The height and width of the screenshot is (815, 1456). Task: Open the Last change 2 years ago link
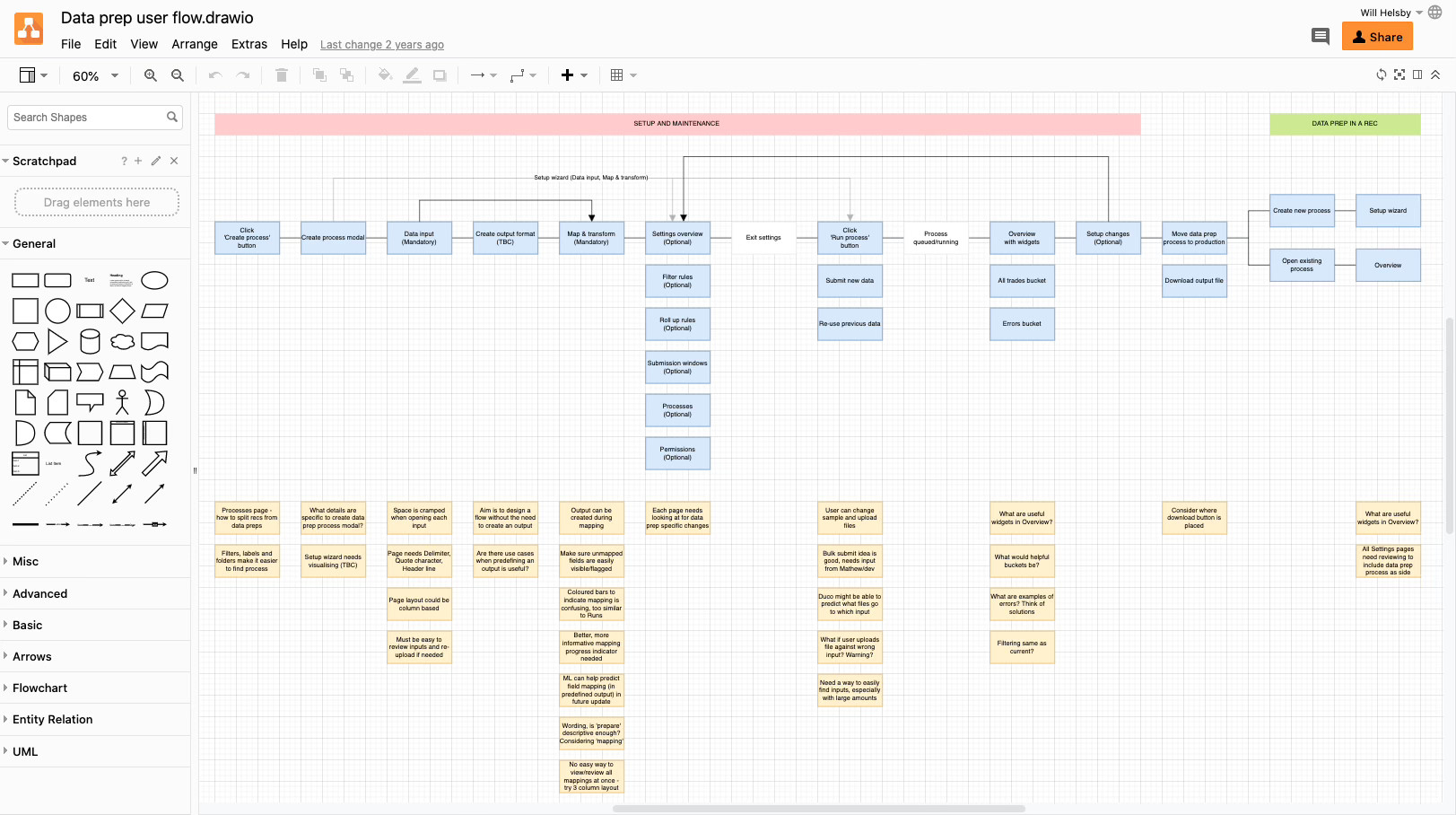tap(382, 45)
